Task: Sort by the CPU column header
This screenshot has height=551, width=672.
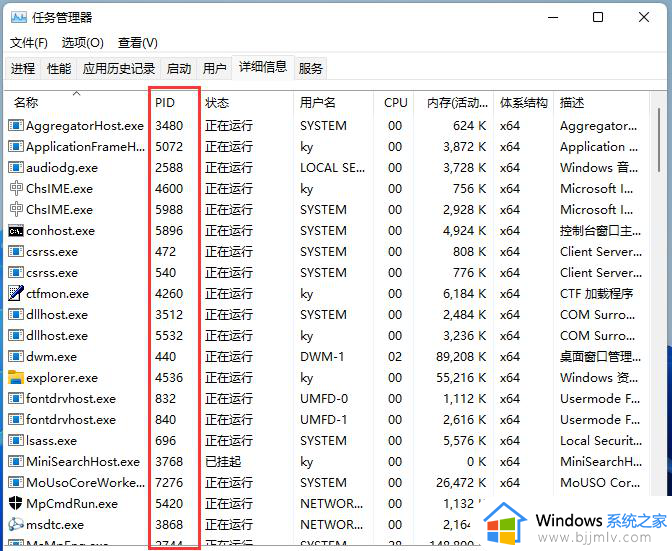Action: (x=394, y=102)
